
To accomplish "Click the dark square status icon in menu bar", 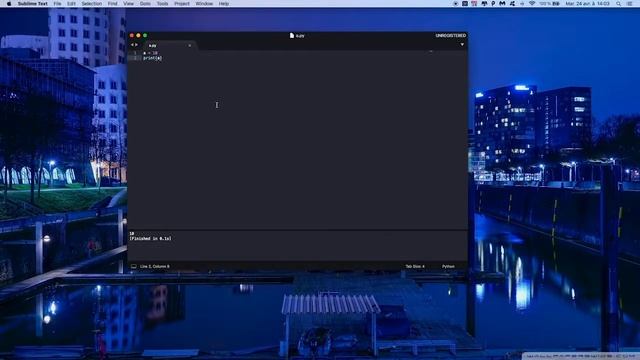I will click(x=465, y=4).
